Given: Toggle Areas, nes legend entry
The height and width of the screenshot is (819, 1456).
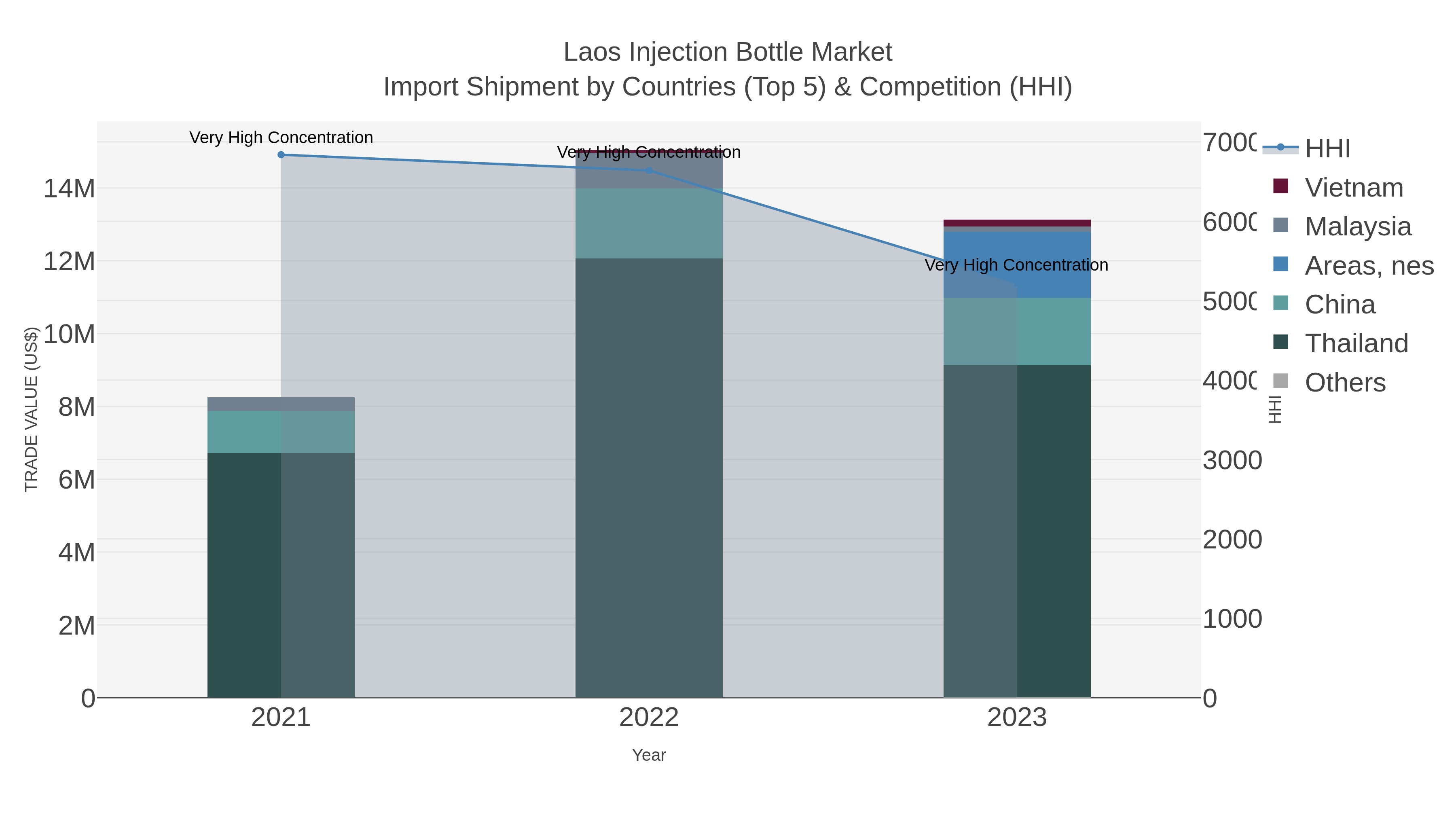Looking at the screenshot, I should pyautogui.click(x=1353, y=265).
